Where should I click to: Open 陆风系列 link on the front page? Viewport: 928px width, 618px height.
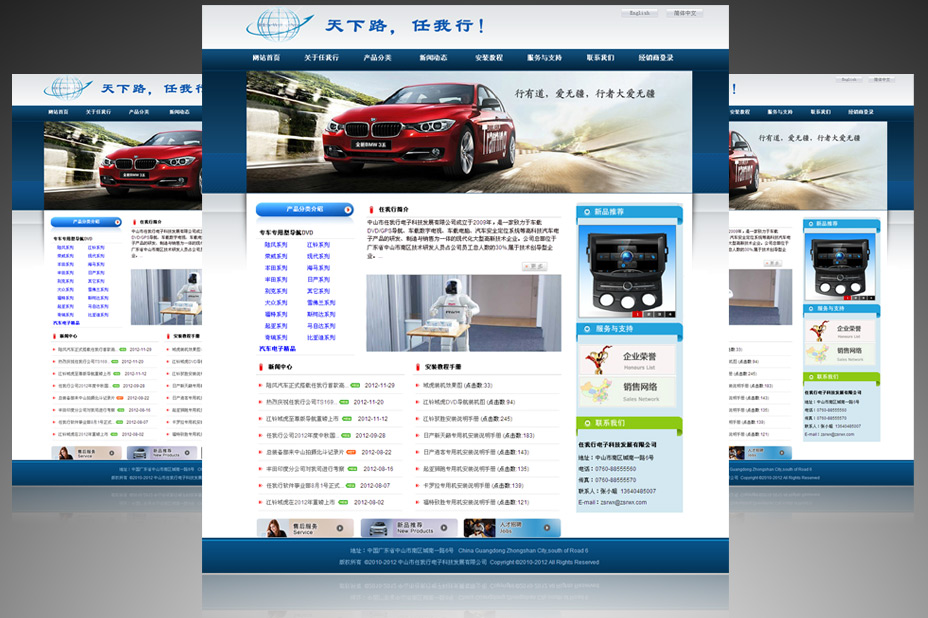click(x=276, y=244)
